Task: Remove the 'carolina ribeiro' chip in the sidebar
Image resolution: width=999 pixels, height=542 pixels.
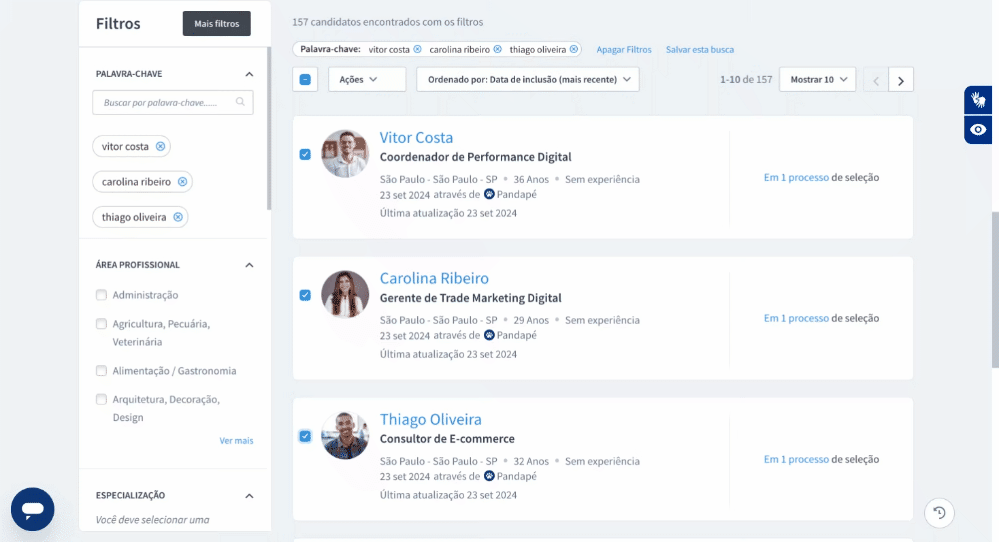Action: coord(182,182)
